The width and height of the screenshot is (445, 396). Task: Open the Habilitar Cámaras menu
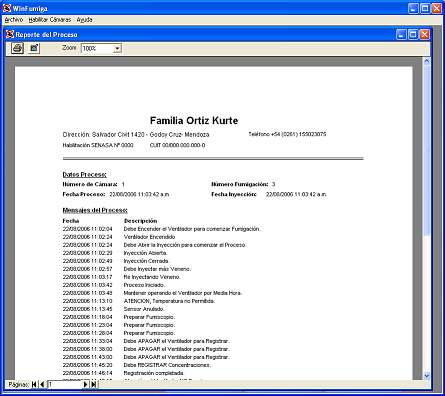[x=50, y=20]
